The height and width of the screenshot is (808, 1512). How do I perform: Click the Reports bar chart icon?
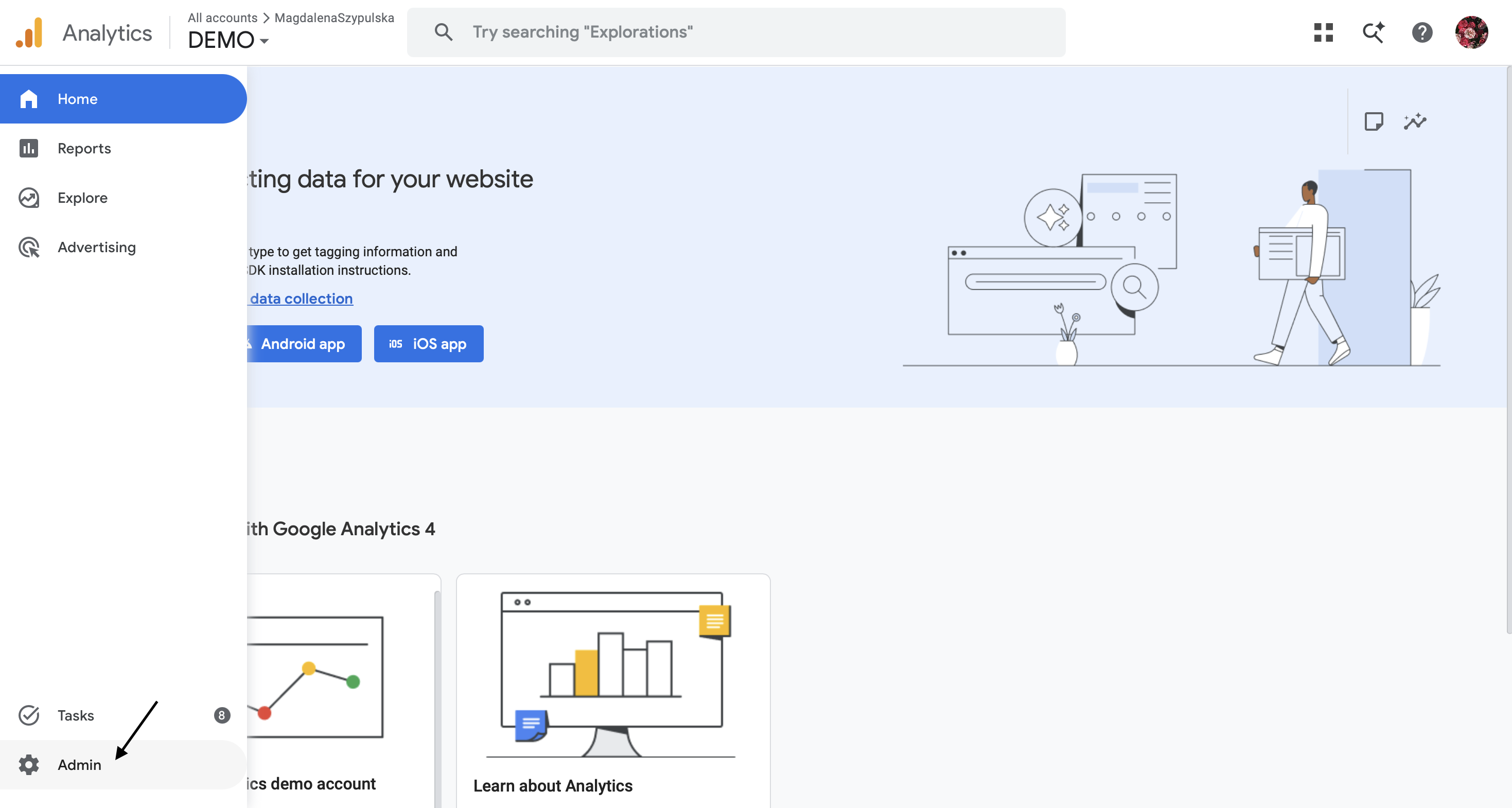click(29, 148)
